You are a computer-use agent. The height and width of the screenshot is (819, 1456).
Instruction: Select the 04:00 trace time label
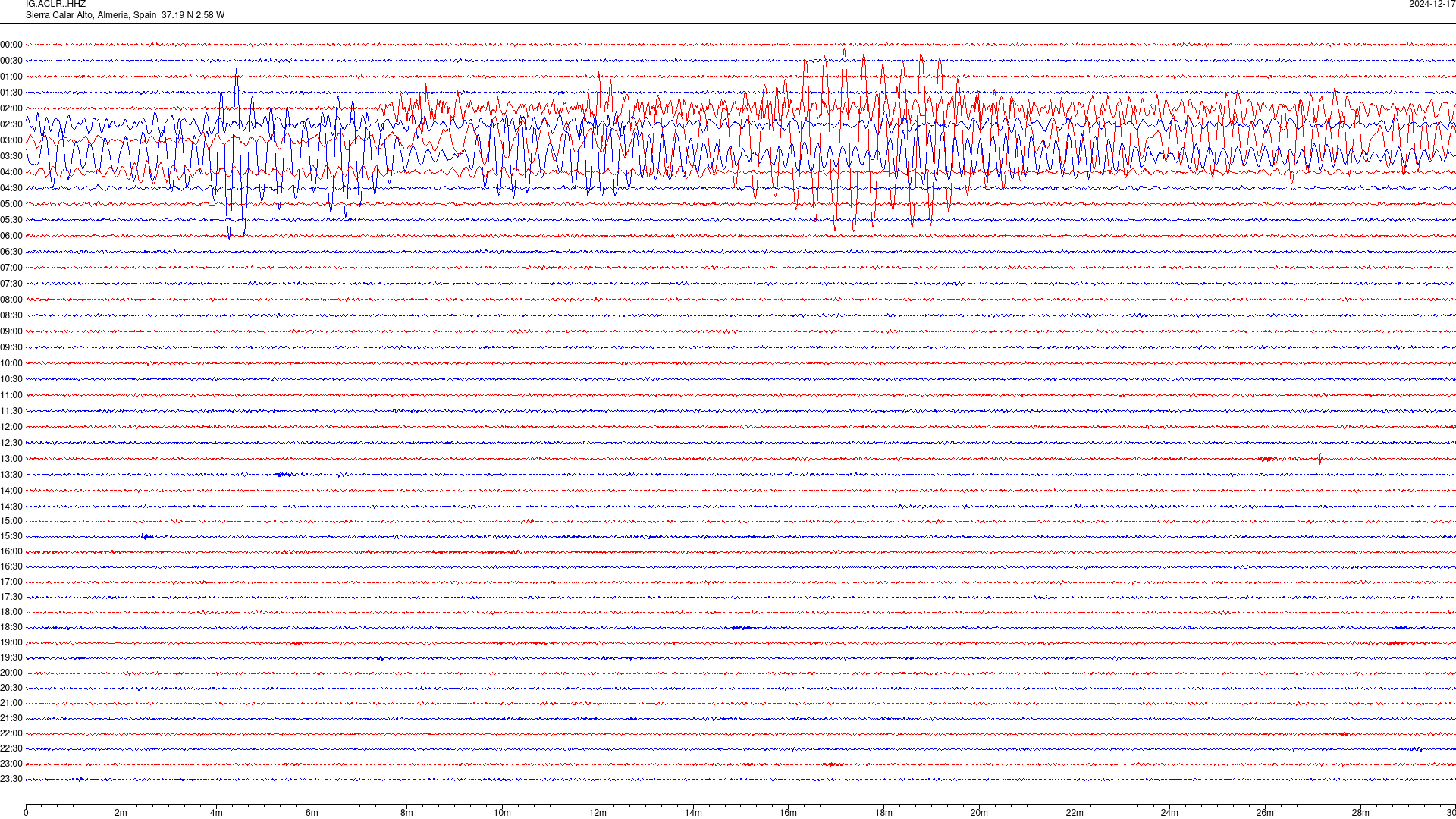[x=11, y=172]
